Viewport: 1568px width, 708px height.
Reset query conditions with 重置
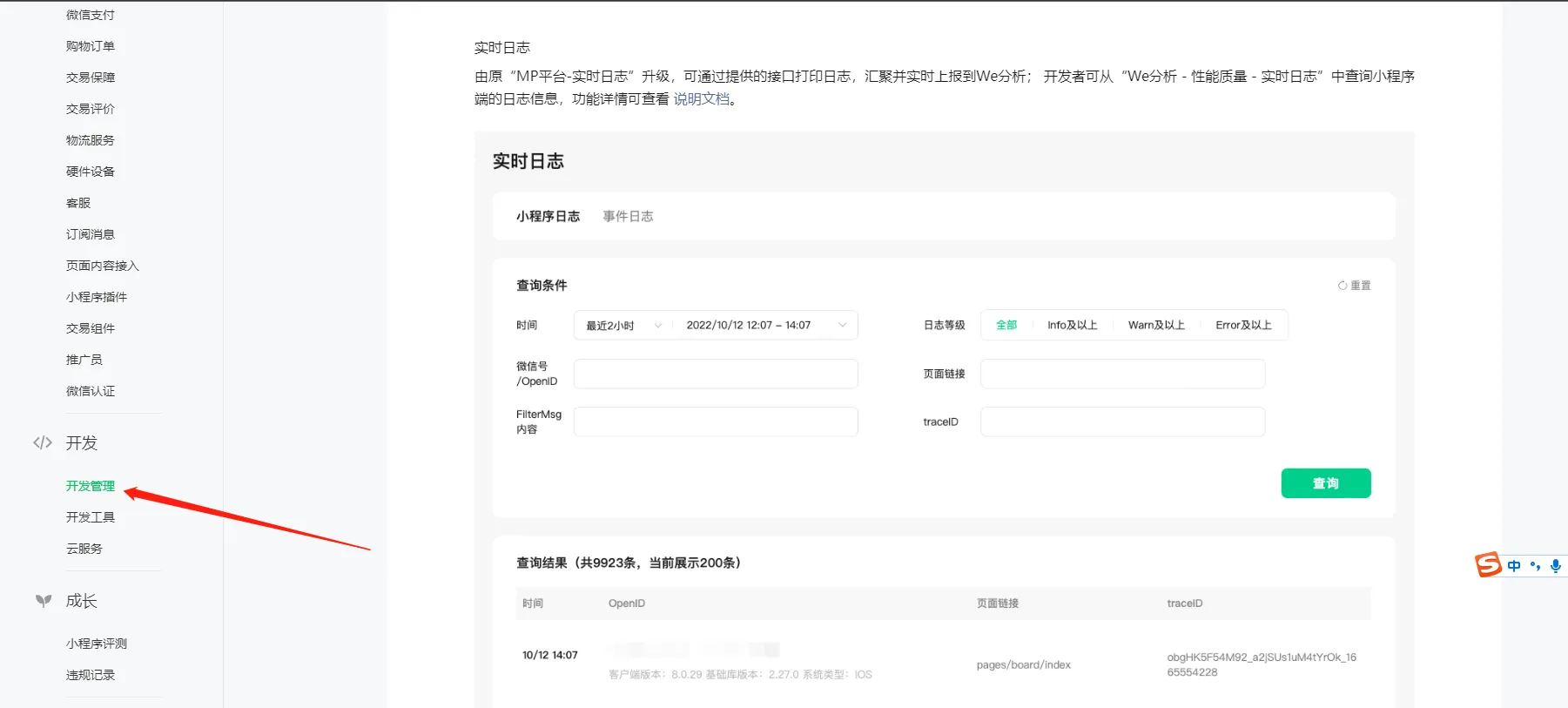click(1355, 286)
